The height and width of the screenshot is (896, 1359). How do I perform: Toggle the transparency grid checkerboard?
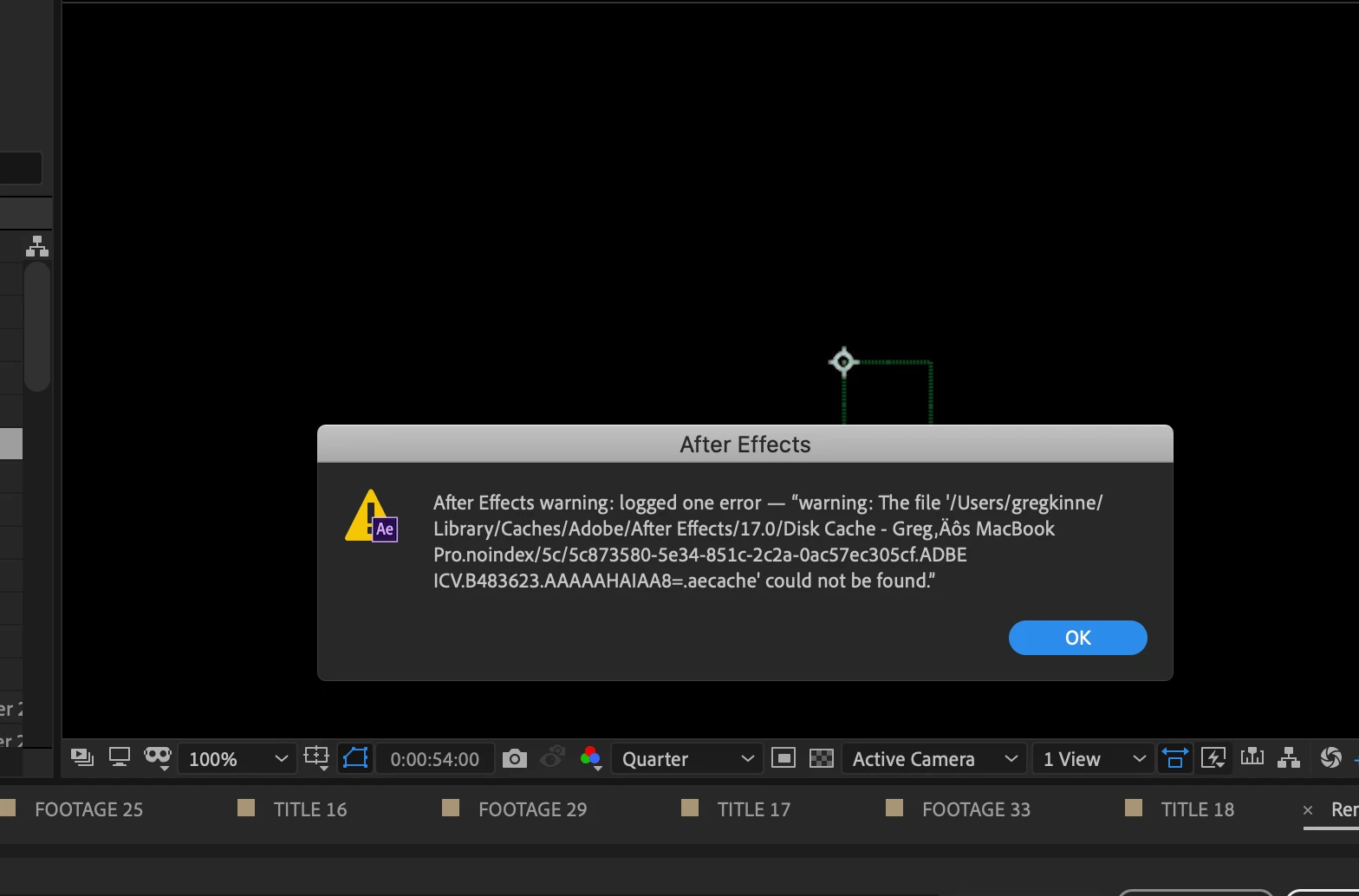click(x=821, y=758)
